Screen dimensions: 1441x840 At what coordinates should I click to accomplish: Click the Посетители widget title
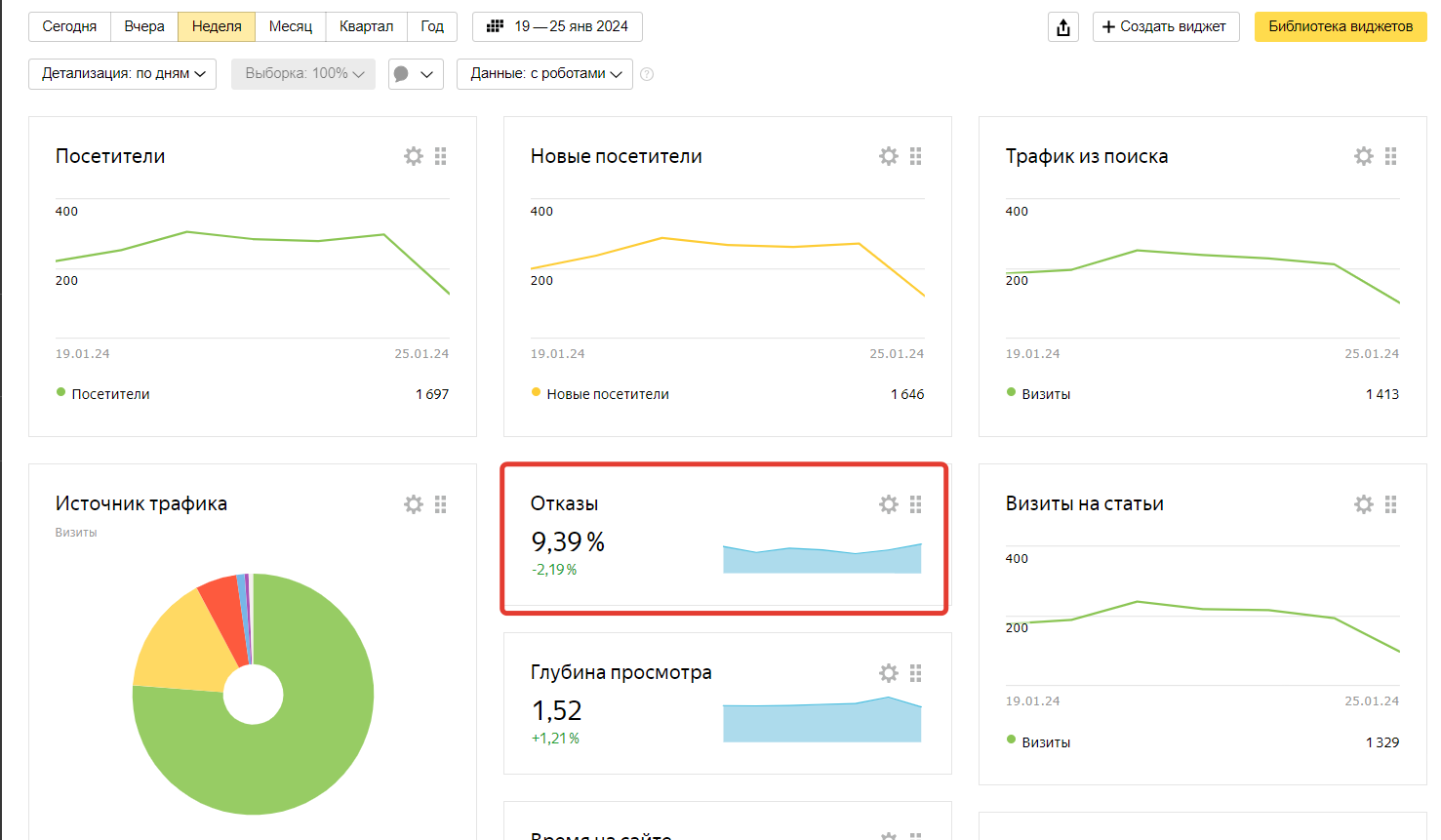[110, 156]
